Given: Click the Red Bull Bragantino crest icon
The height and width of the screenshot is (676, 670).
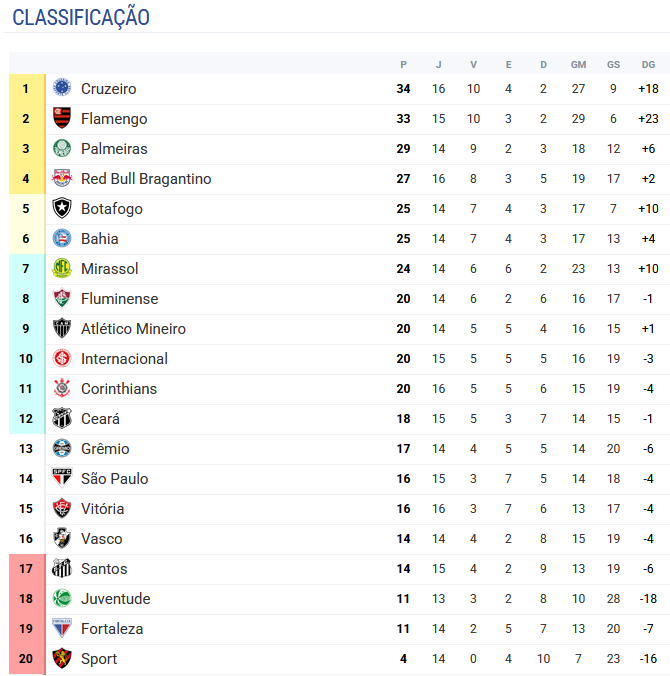Looking at the screenshot, I should [62, 178].
